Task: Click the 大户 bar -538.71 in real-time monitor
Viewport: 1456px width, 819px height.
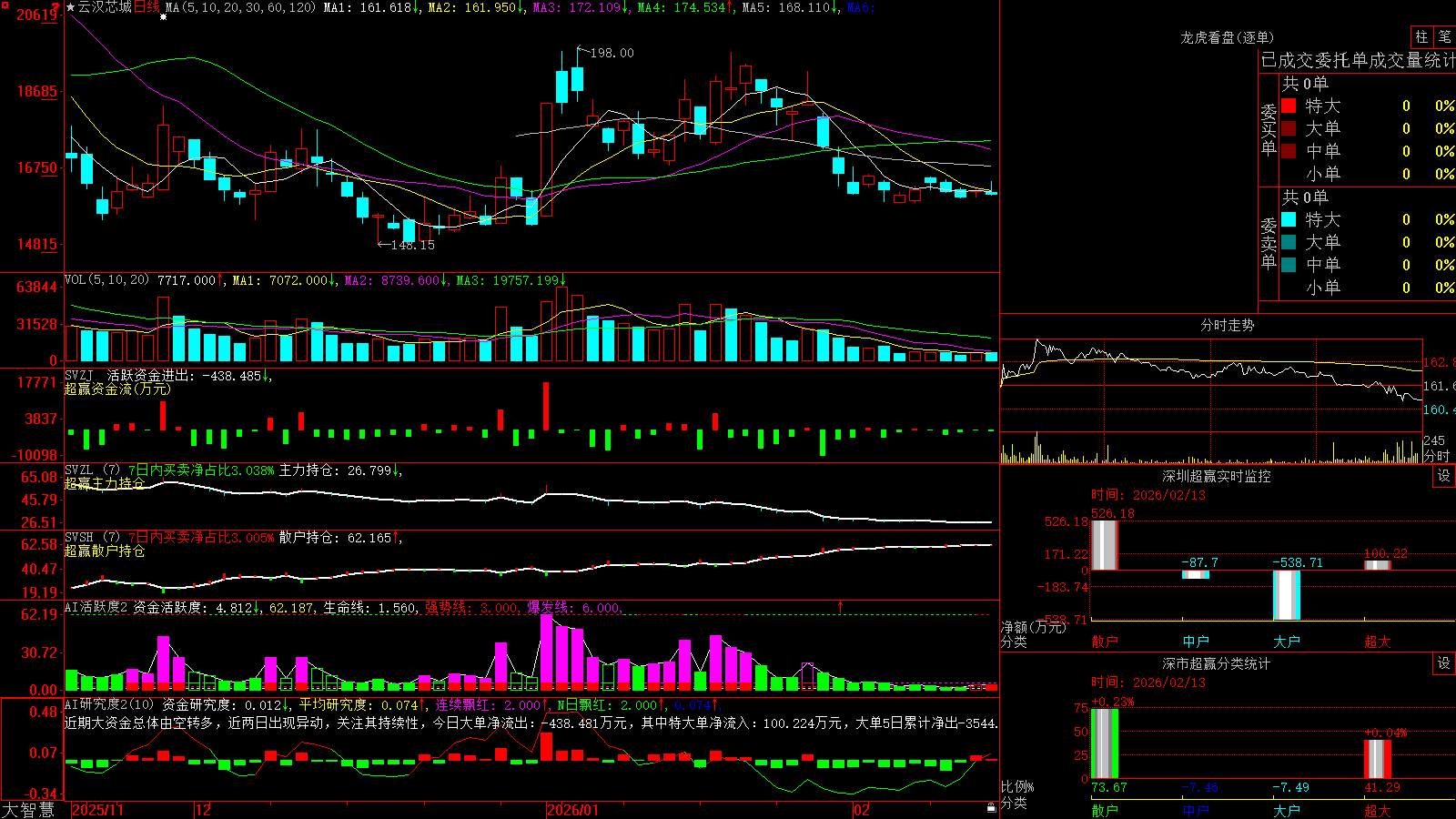Action: point(1286,595)
